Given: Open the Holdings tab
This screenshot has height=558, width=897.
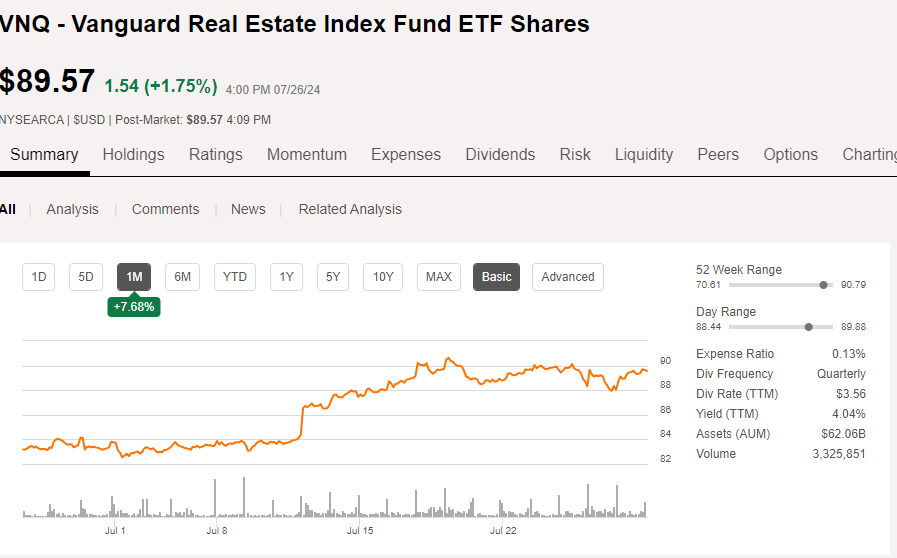Looking at the screenshot, I should (x=133, y=155).
